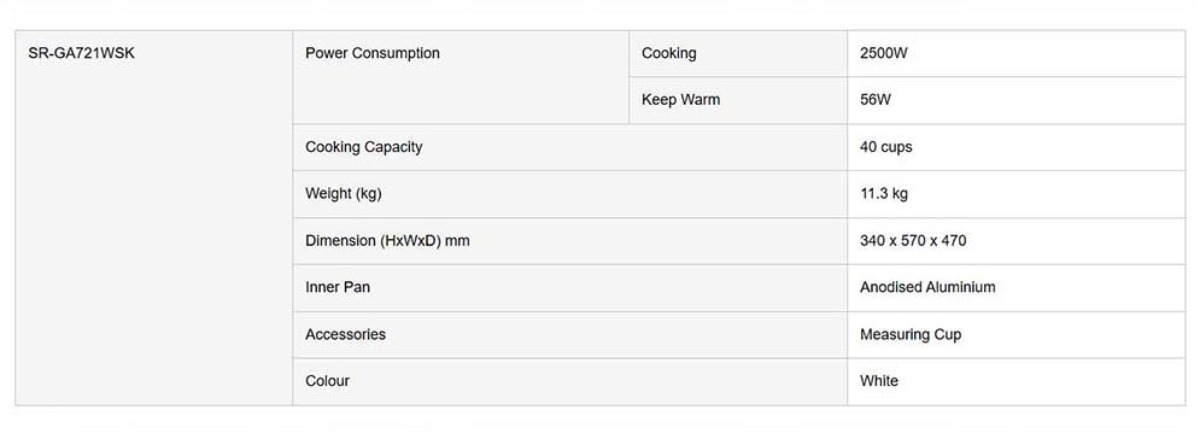Click the 2500W cooking power value
Image resolution: width=1200 pixels, height=432 pixels.
pos(884,54)
